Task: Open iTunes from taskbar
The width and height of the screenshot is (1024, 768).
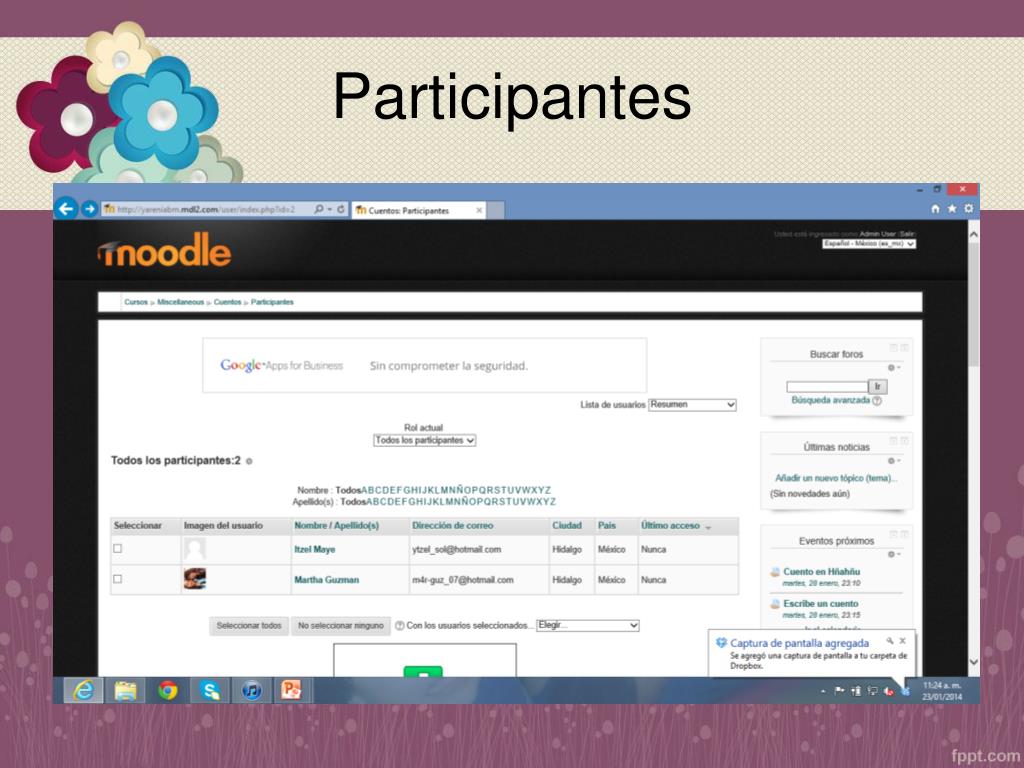Action: pos(251,690)
